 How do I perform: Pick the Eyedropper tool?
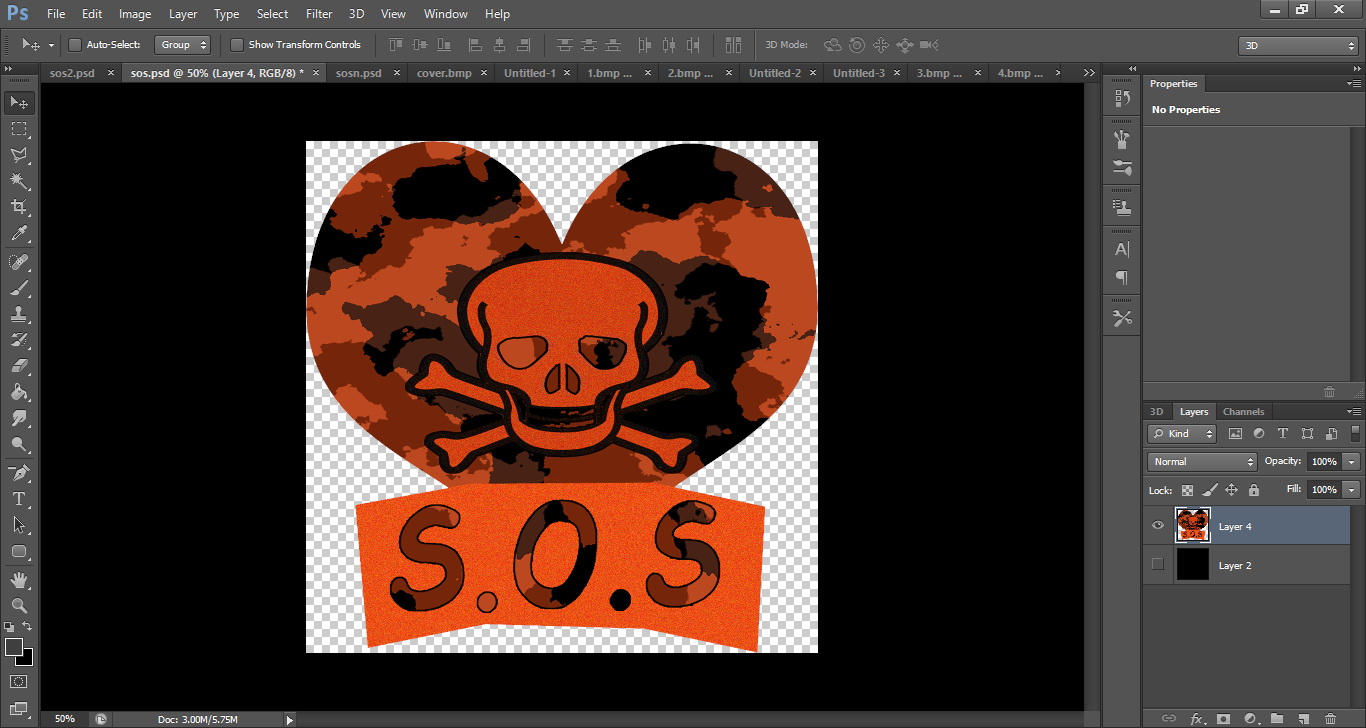pos(19,234)
